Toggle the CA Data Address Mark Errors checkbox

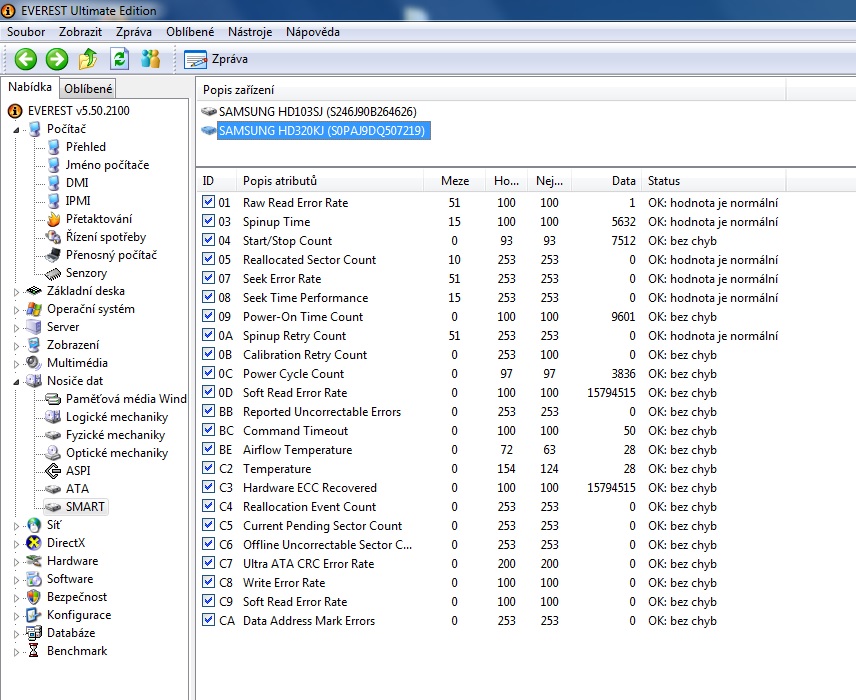tap(208, 620)
